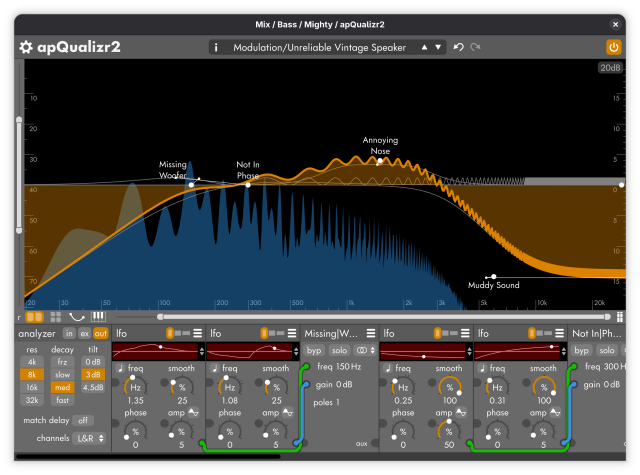Undo the last change
Viewport: 640px width, 475px height.
coord(458,47)
